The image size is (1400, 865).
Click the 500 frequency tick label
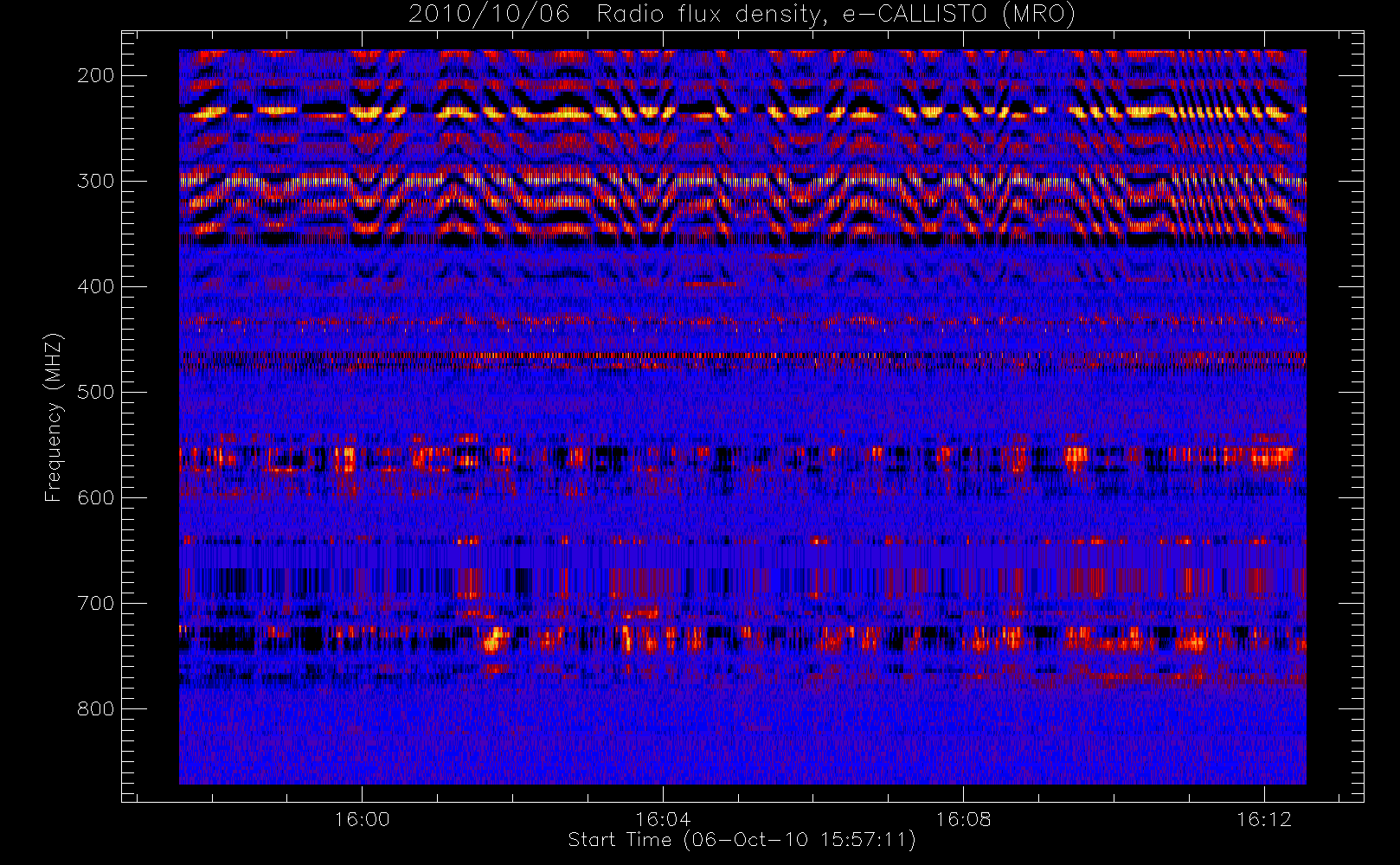coord(95,392)
